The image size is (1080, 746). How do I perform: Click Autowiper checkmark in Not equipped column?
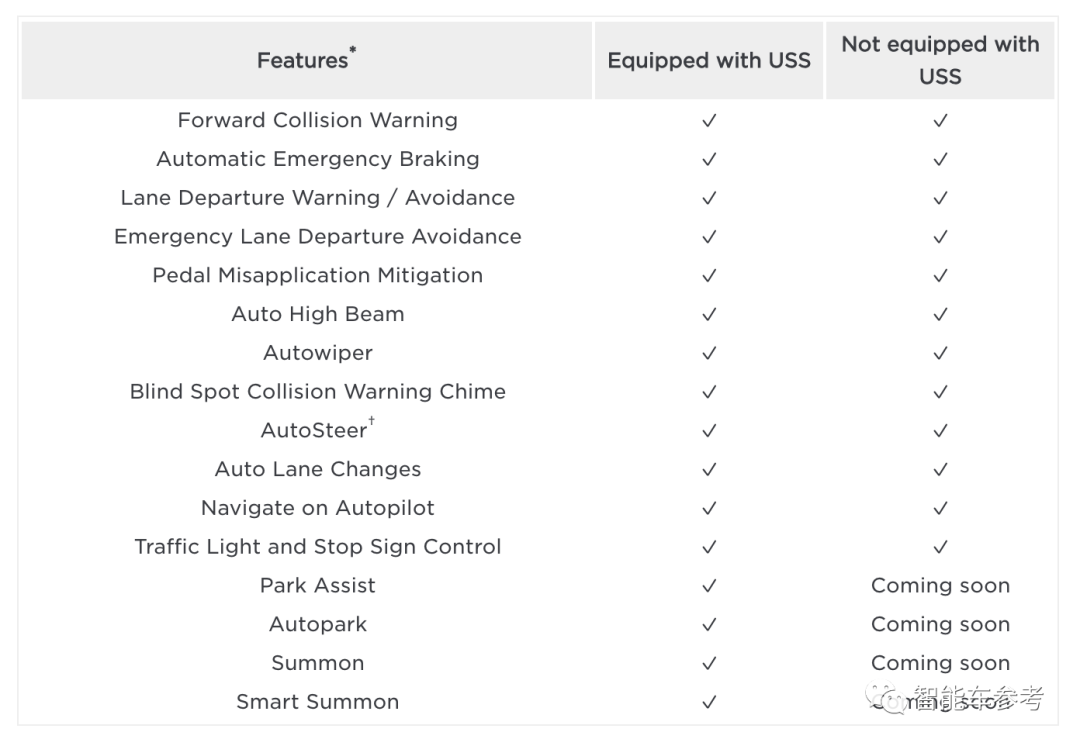click(940, 353)
